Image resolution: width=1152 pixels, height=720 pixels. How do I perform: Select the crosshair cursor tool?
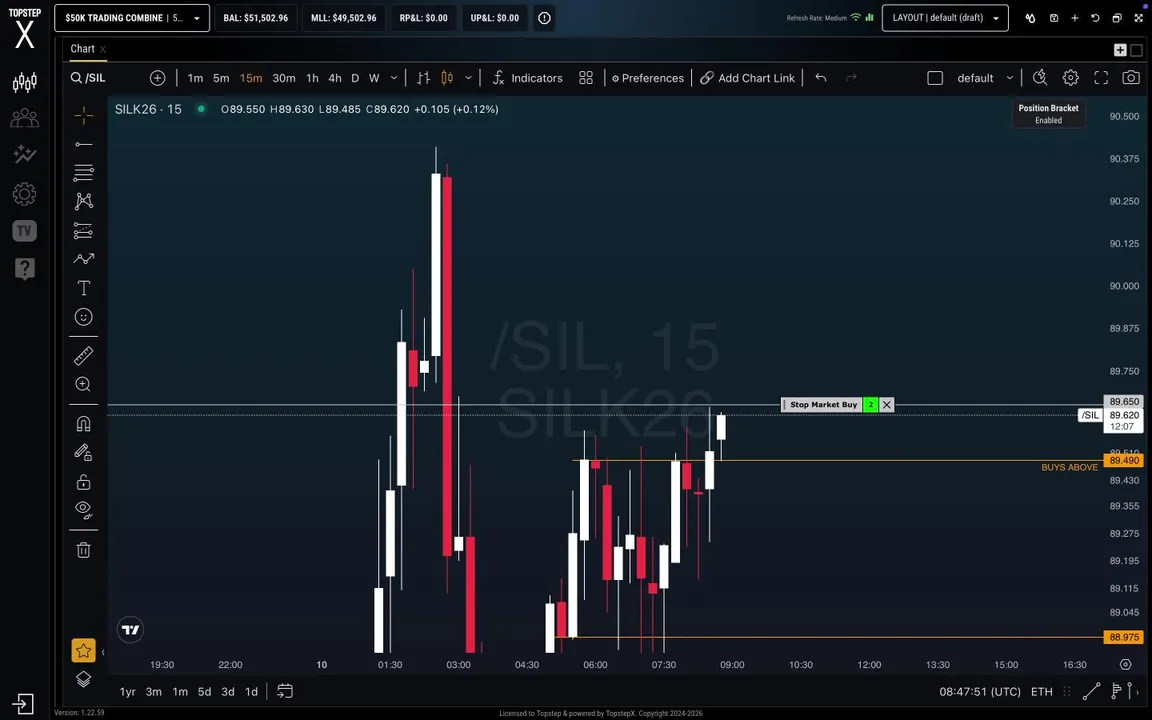tap(84, 115)
